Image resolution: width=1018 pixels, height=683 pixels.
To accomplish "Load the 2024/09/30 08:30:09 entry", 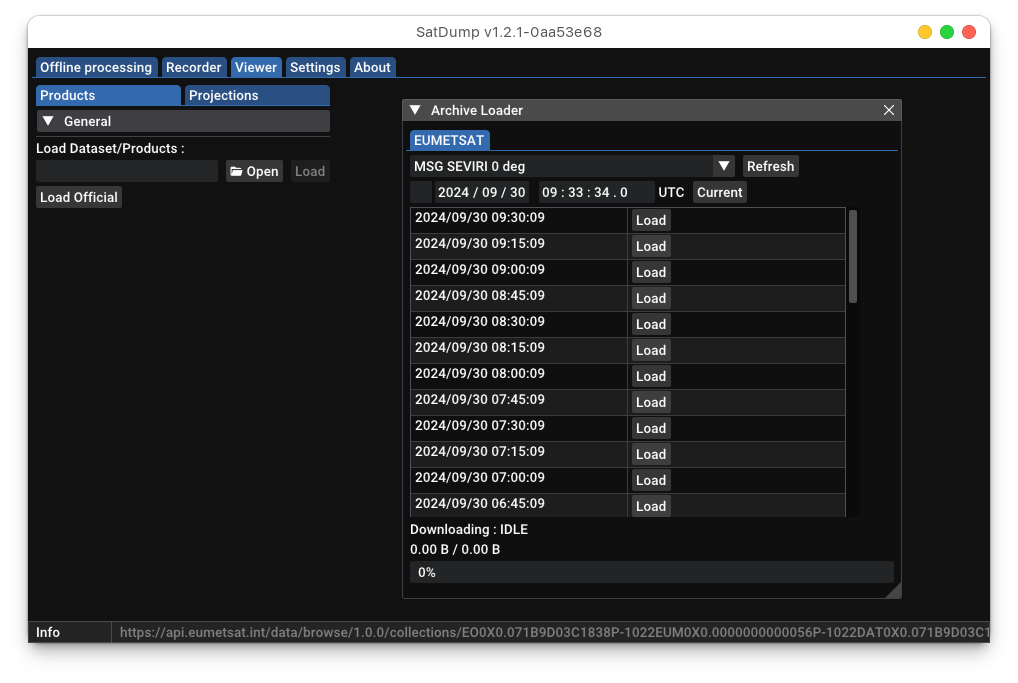I will pos(651,325).
